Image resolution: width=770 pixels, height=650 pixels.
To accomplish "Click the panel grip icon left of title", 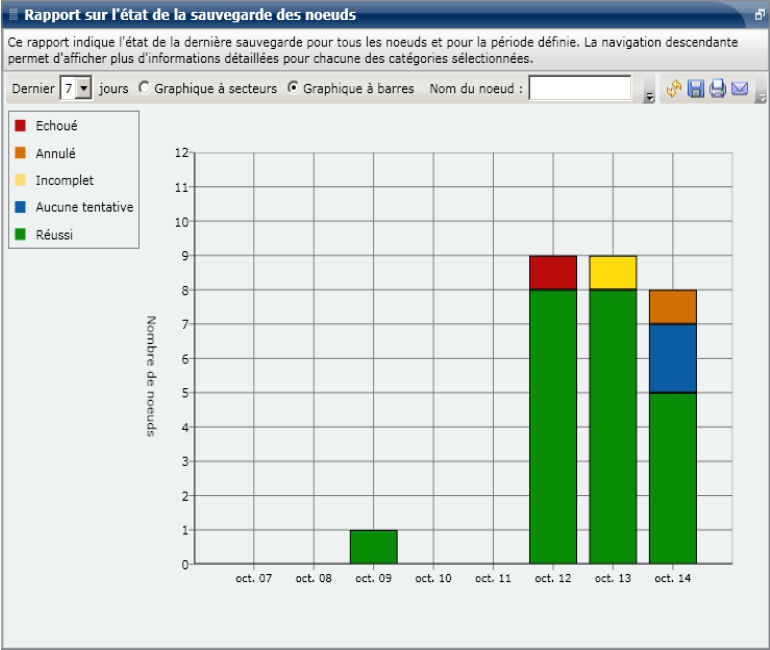I will pos(13,15).
